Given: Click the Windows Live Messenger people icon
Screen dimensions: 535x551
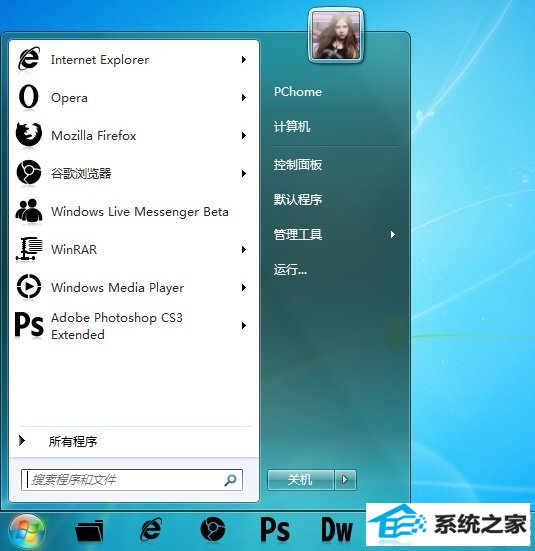Looking at the screenshot, I should pos(28,210).
